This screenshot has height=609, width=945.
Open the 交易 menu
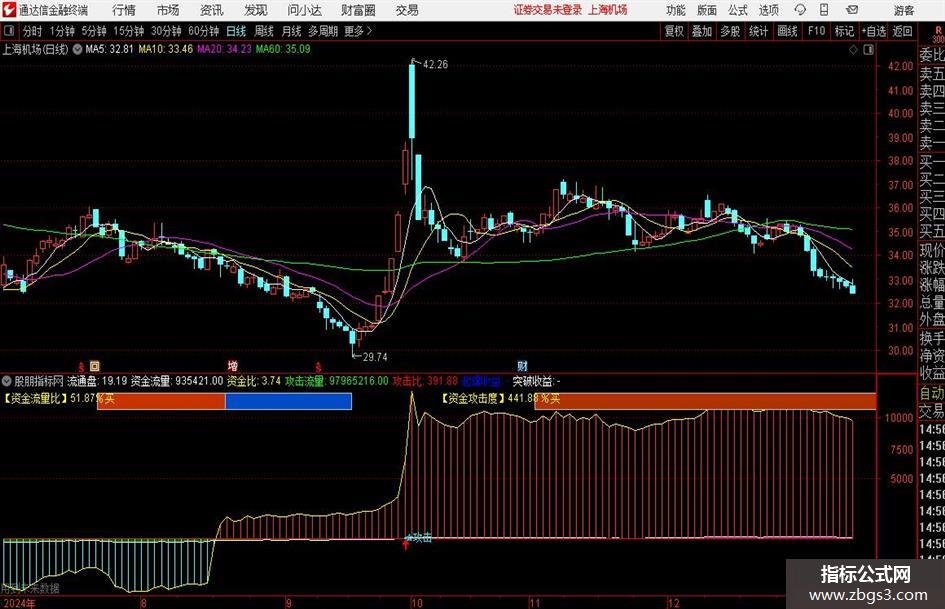coord(407,10)
